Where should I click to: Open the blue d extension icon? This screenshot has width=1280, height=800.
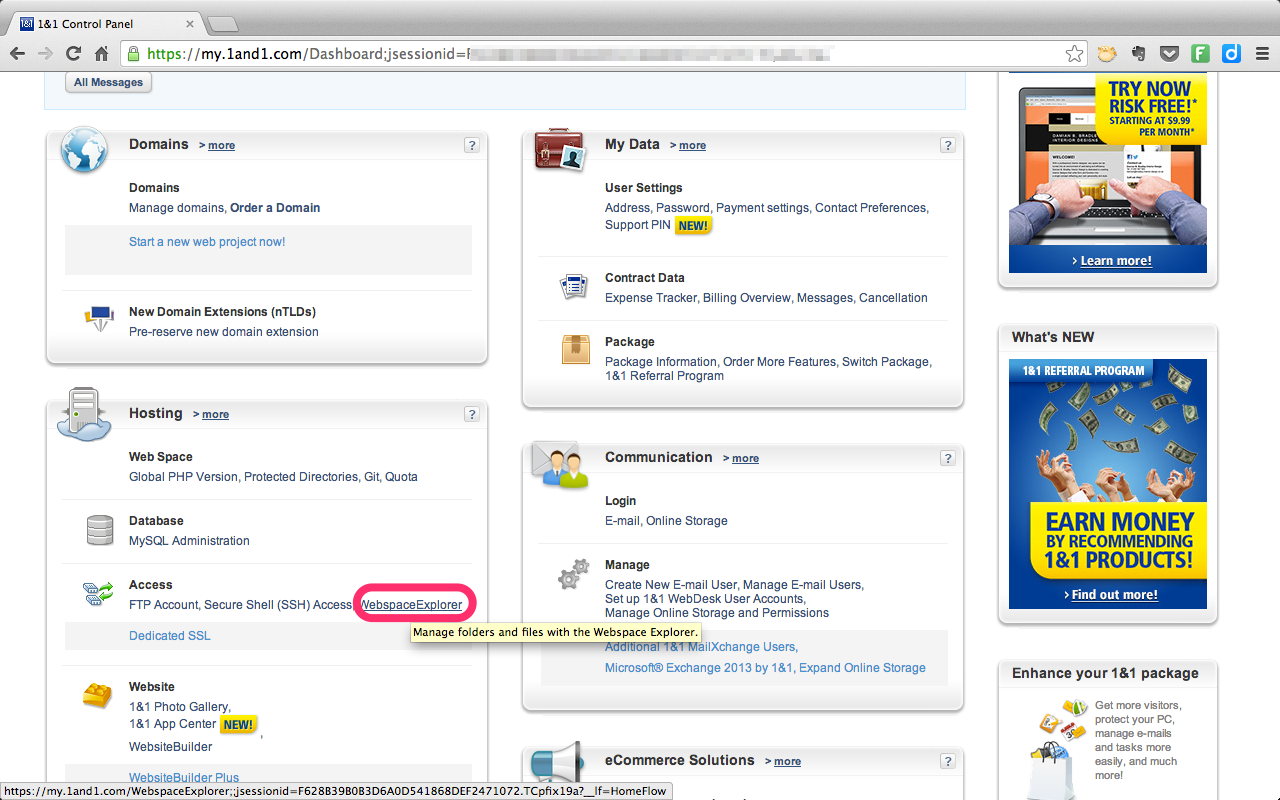tap(1232, 53)
